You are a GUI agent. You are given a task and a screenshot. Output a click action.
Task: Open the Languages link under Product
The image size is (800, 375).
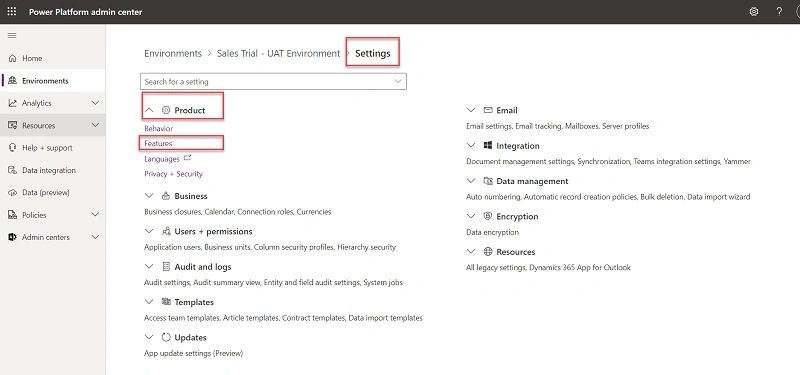click(162, 159)
